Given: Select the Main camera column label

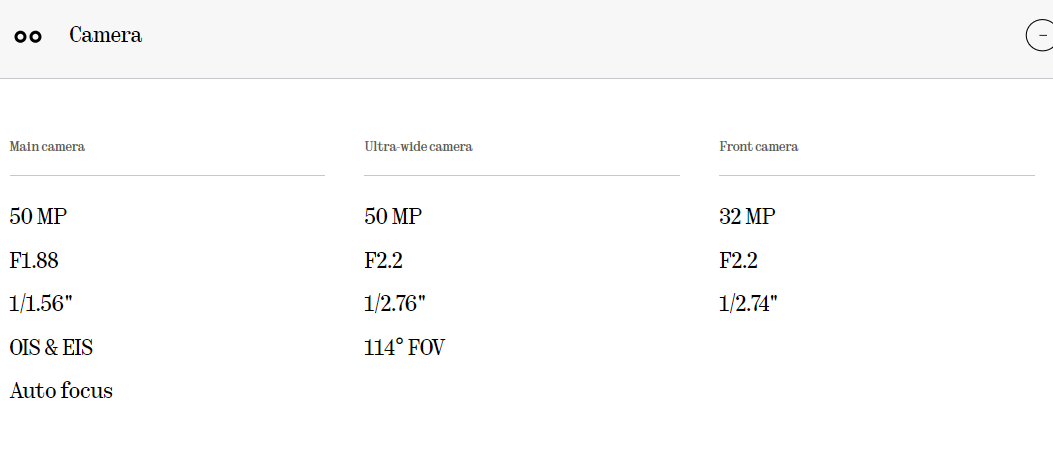Looking at the screenshot, I should pos(47,146).
